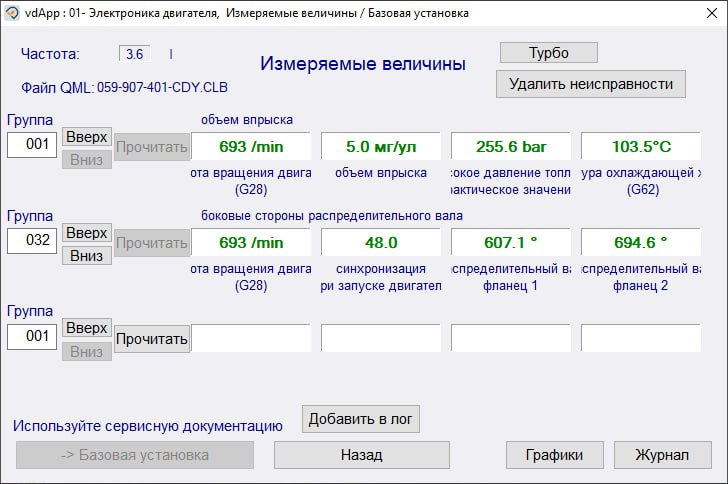
Task: Click the 255.6 bar fuel pressure value
Action: pyautogui.click(x=511, y=146)
